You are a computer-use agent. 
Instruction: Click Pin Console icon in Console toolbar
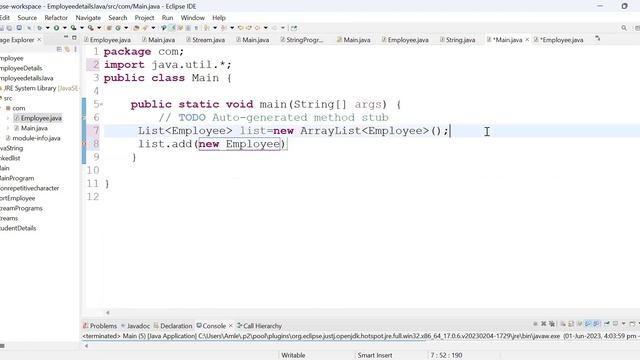pos(607,323)
